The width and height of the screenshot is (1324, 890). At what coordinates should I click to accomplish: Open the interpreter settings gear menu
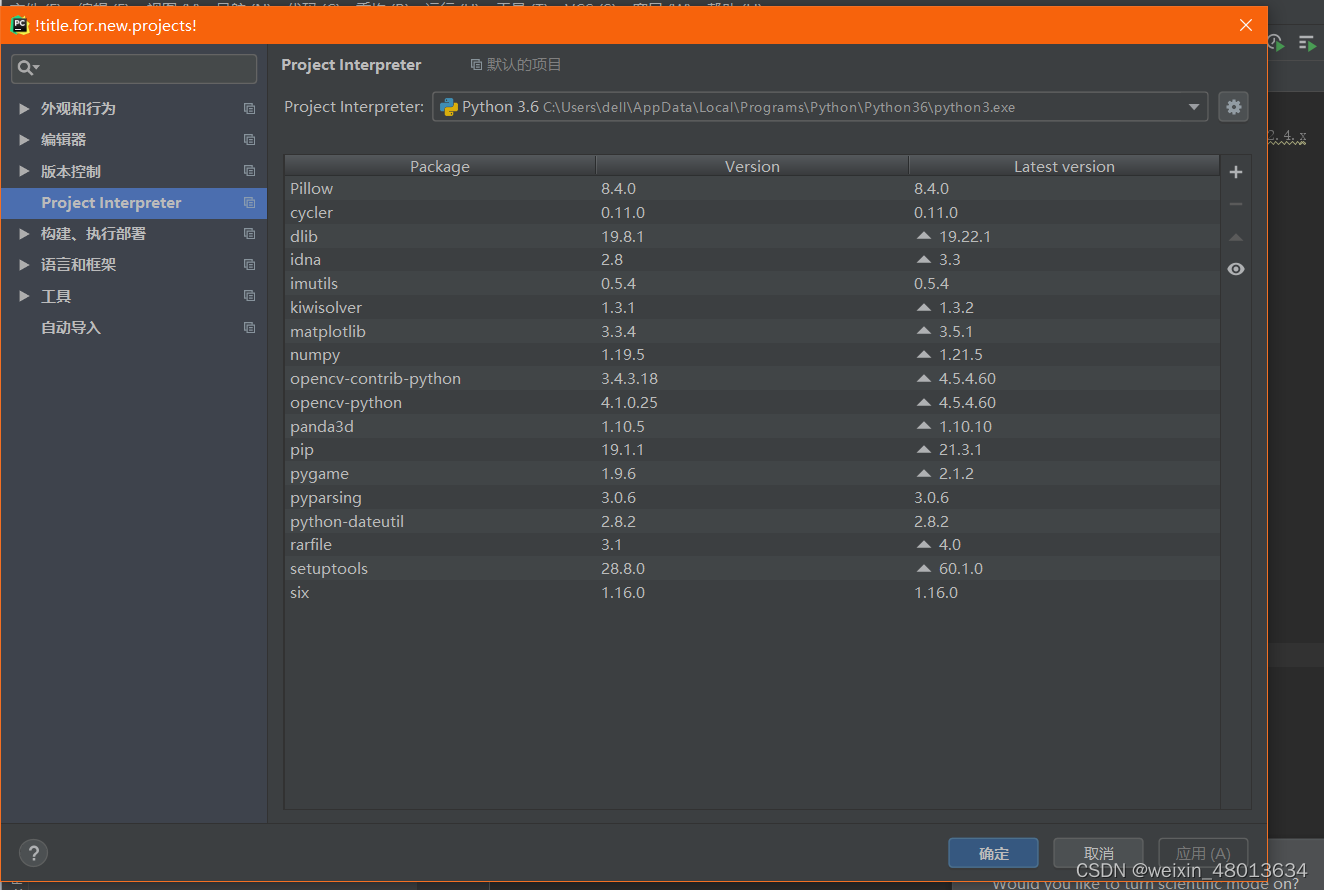1233,107
